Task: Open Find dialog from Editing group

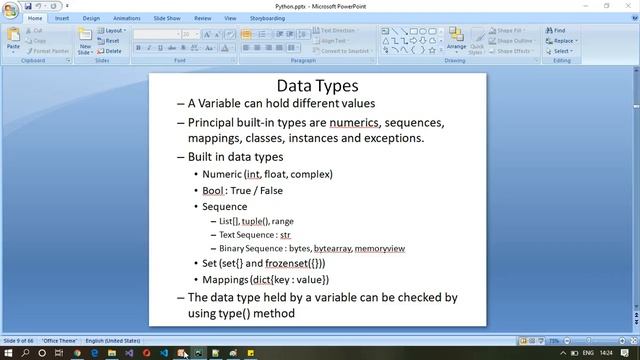Action: tap(556, 31)
